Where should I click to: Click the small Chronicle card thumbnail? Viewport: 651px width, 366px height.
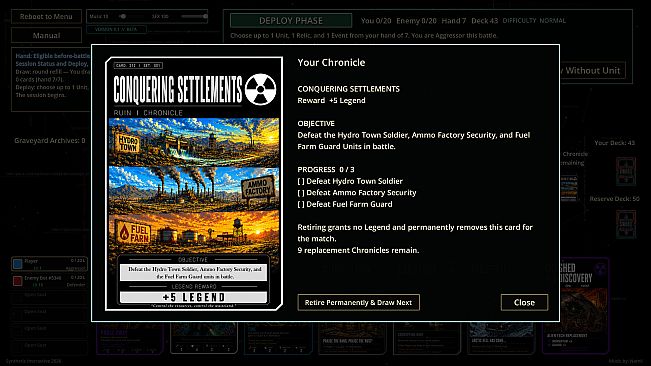pos(569,188)
